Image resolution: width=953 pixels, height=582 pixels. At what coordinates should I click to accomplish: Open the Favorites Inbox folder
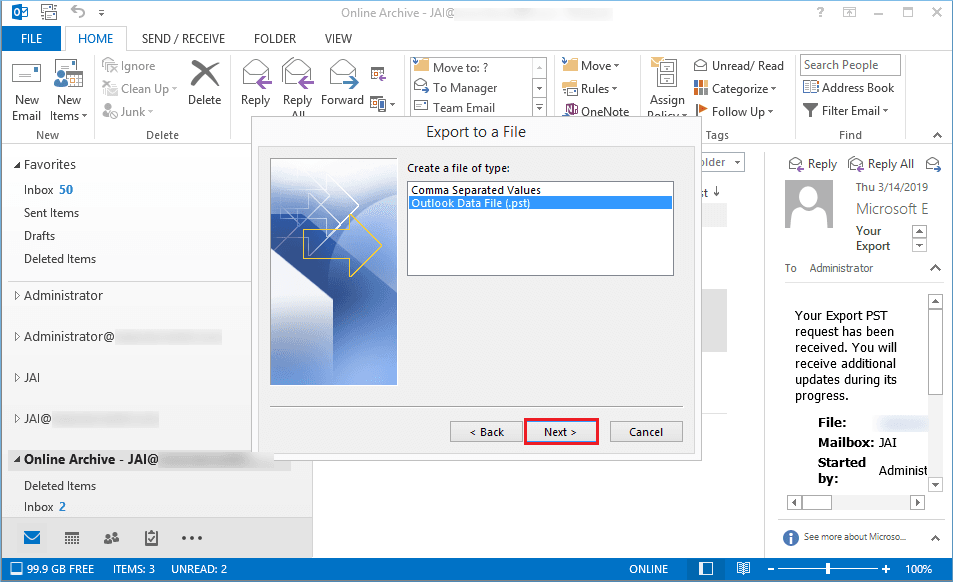pos(49,190)
